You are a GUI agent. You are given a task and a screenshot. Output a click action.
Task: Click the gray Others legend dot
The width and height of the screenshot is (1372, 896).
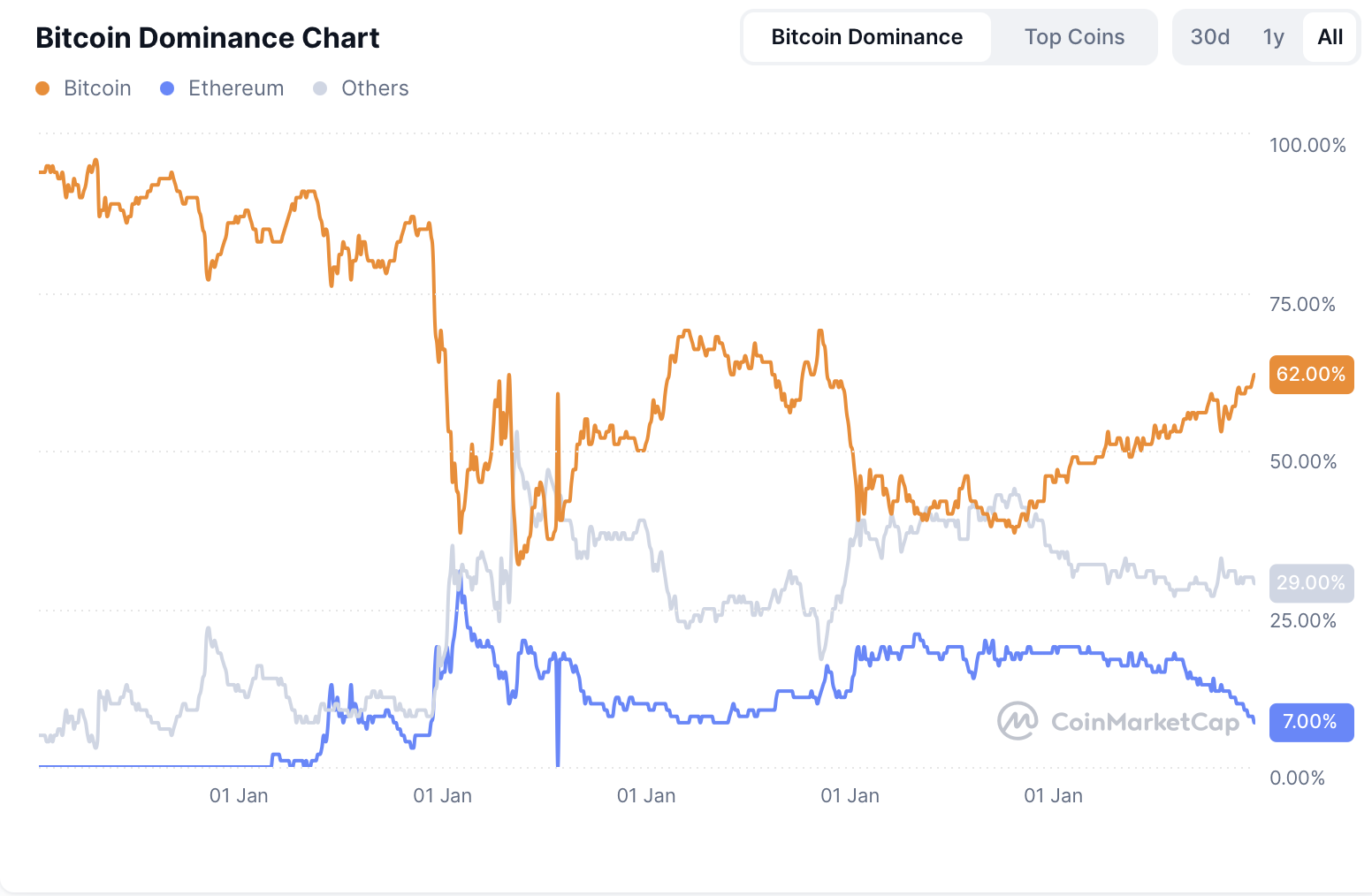tap(318, 88)
